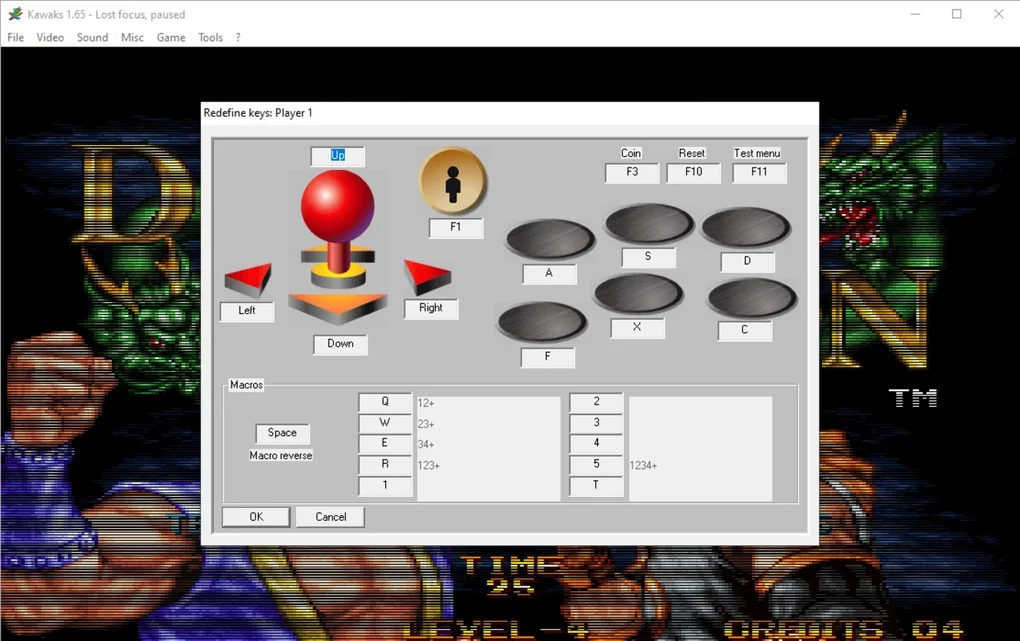Screen dimensions: 1020x641
Task: Open the Video menu
Action: click(x=50, y=38)
